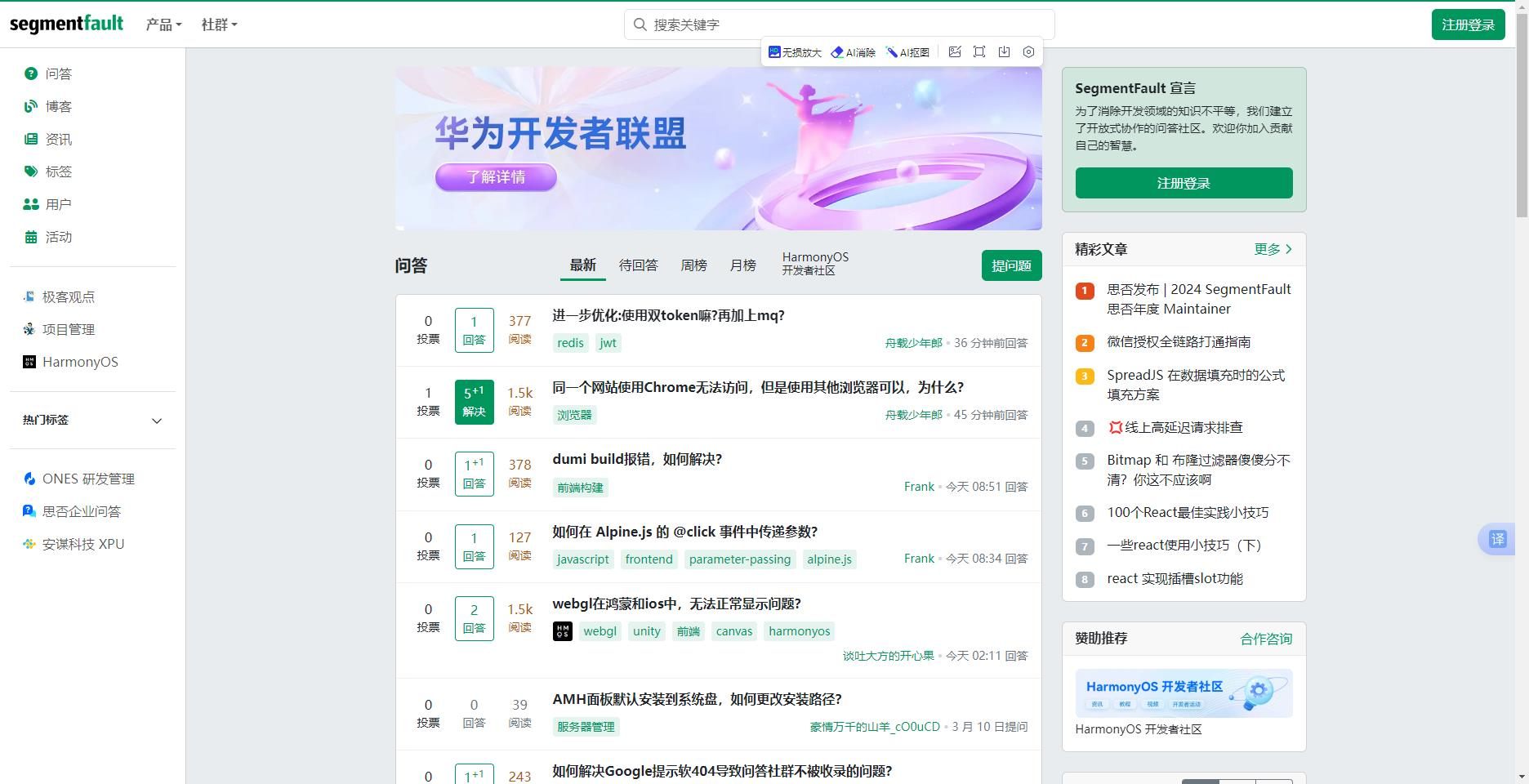Open ONES 研发管理 sidebar link

tap(78, 479)
